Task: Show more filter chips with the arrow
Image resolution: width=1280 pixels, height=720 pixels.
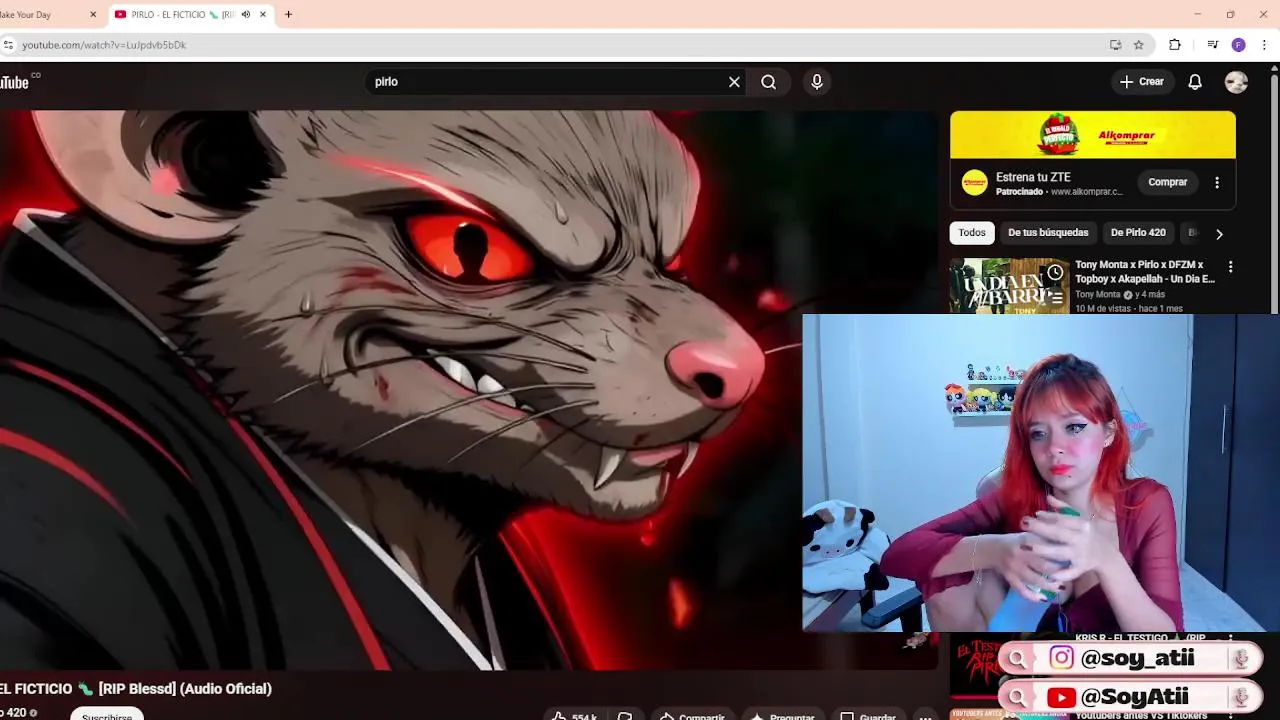Action: [x=1218, y=234]
